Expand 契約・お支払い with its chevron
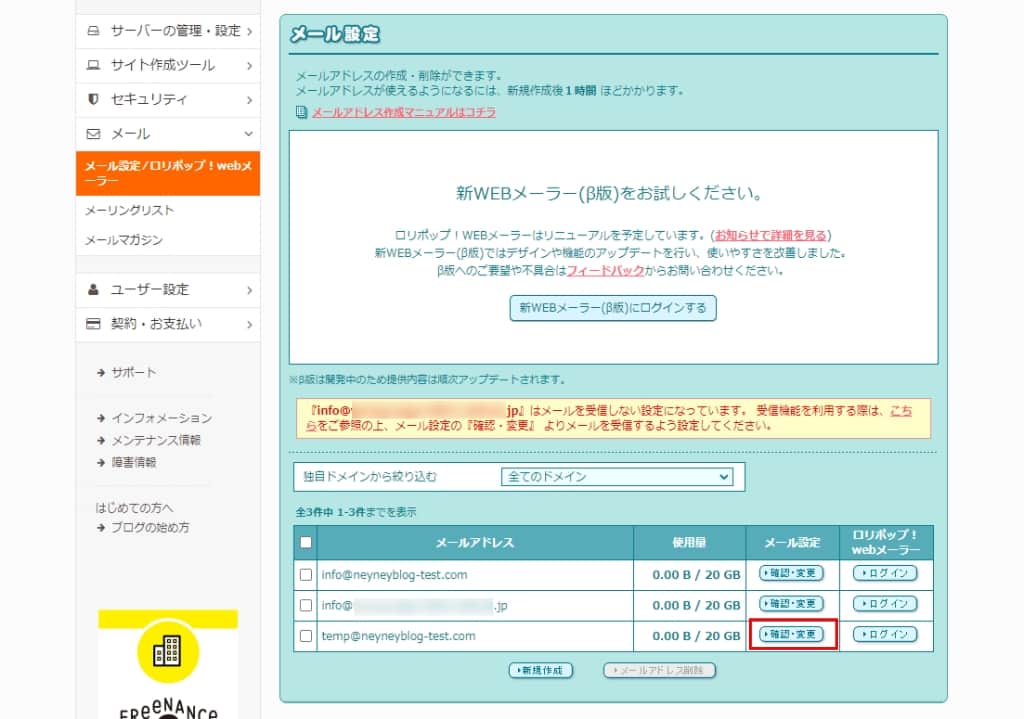This screenshot has width=1024, height=719. click(x=249, y=324)
